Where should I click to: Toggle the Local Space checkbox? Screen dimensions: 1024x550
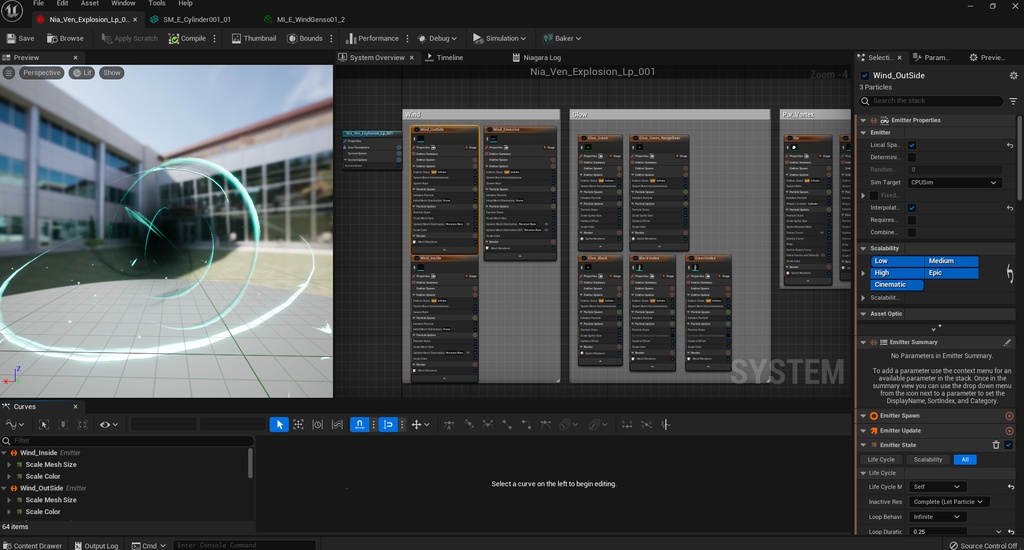912,145
